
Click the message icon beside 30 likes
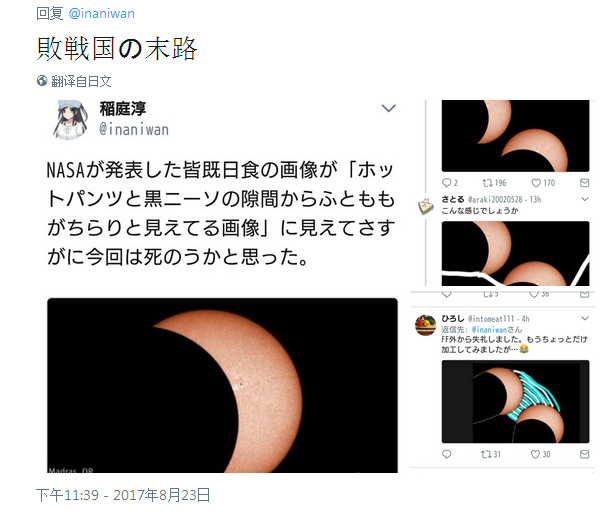(584, 454)
